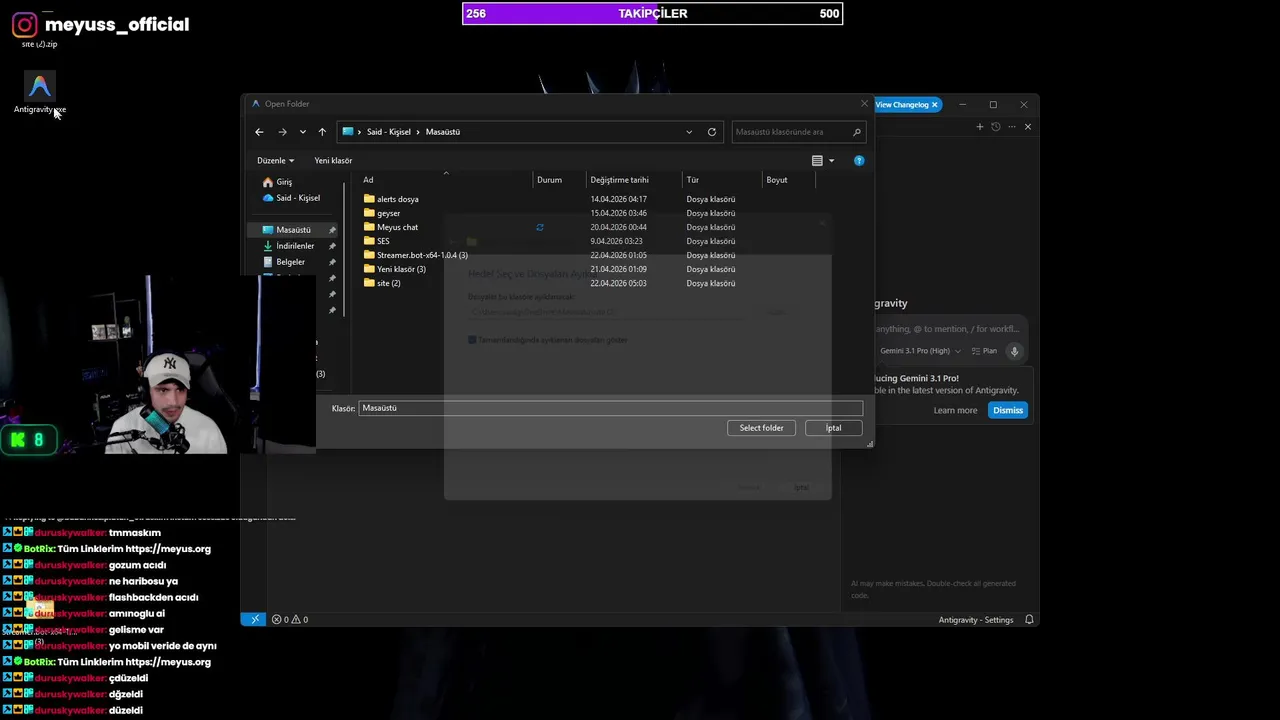This screenshot has width=1280, height=720.
Task: Click the Antigravity chat prompt input
Action: coord(949,329)
